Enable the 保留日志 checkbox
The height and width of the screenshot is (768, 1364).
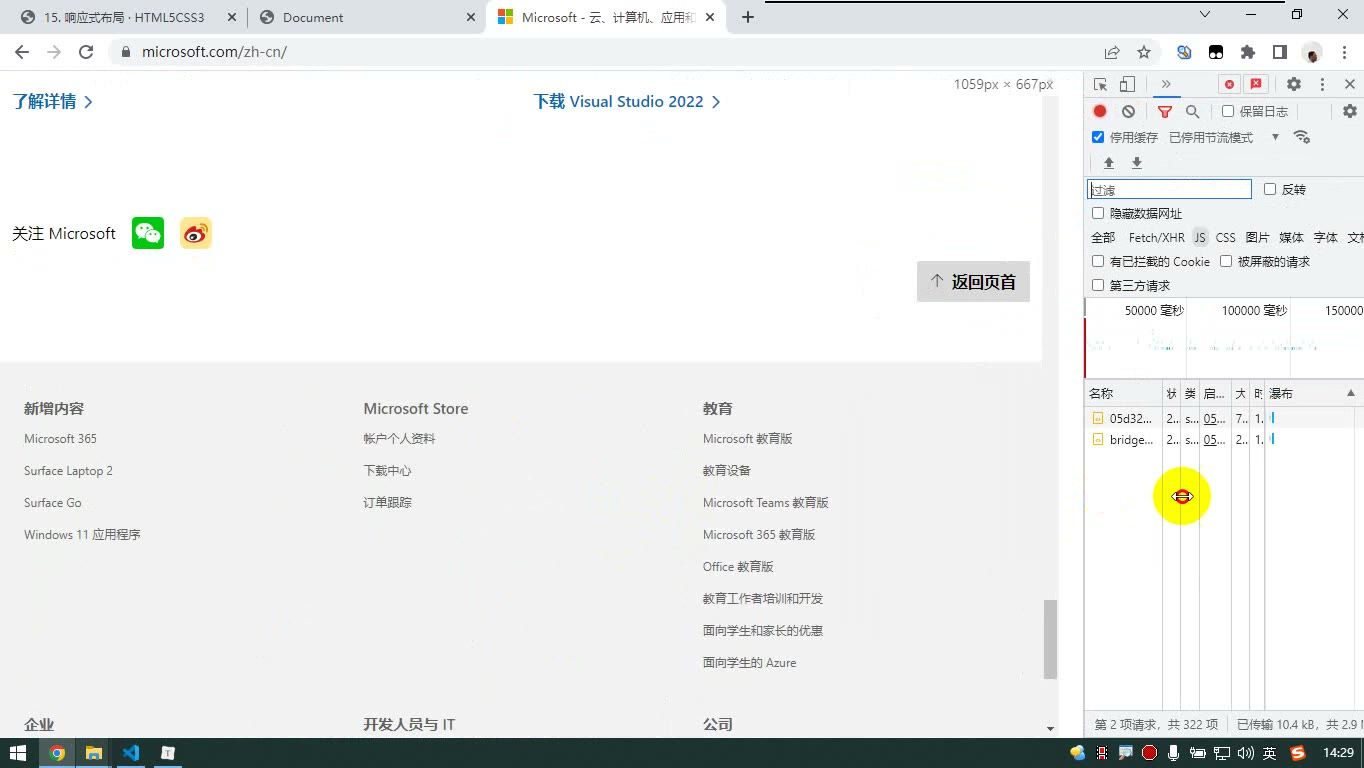tap(1228, 111)
